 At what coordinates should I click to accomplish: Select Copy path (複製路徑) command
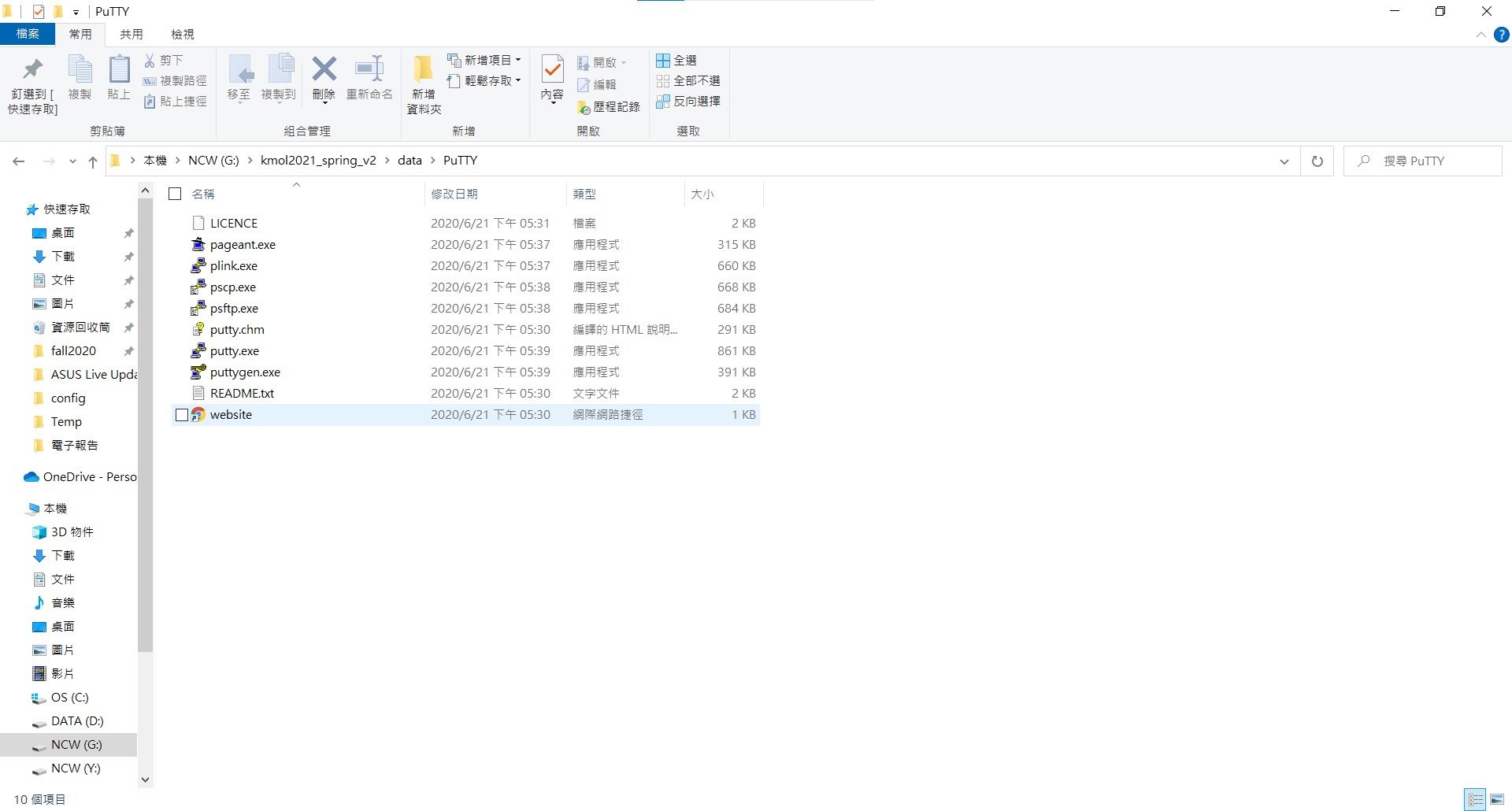point(175,80)
